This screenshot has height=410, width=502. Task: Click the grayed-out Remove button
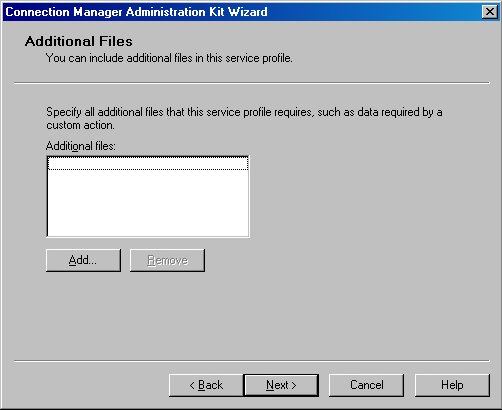(x=167, y=260)
